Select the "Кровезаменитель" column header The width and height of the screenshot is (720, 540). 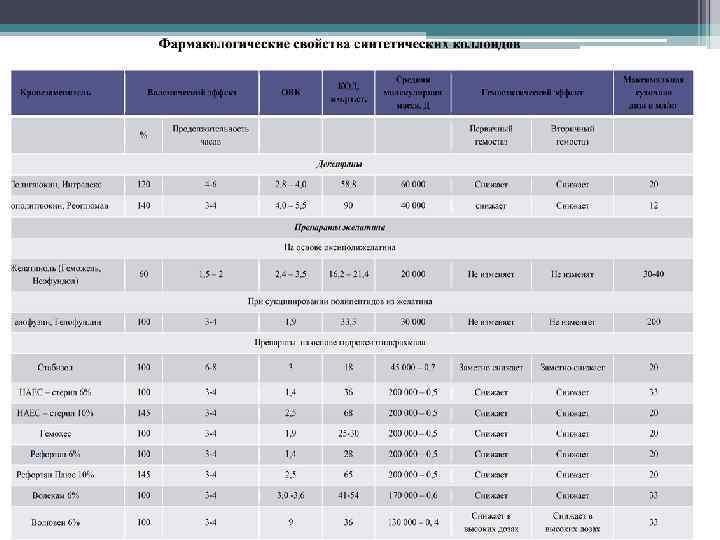point(68,92)
